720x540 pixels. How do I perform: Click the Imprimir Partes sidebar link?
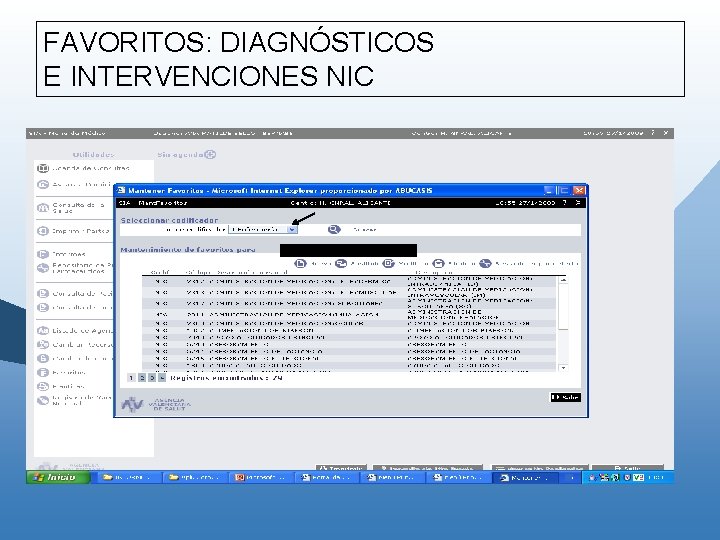click(x=81, y=231)
